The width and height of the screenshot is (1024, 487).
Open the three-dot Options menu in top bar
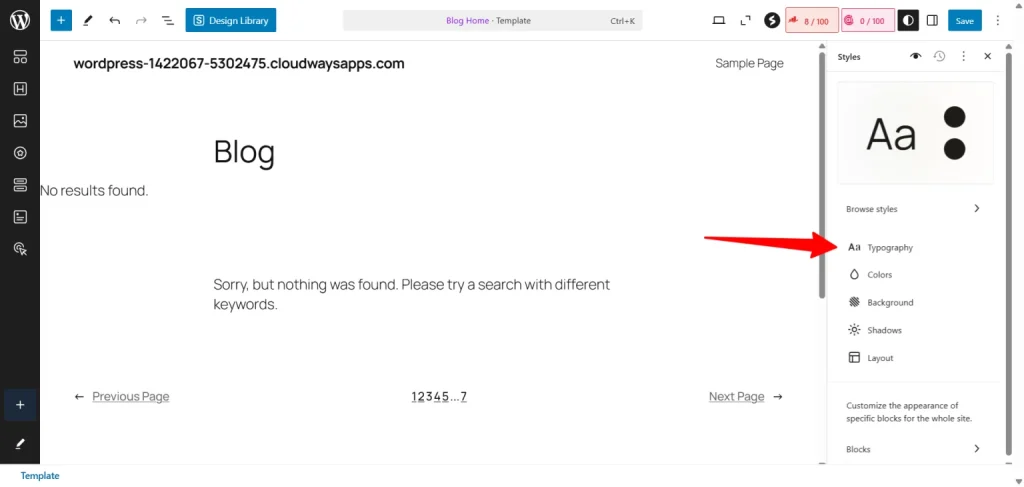pos(997,20)
